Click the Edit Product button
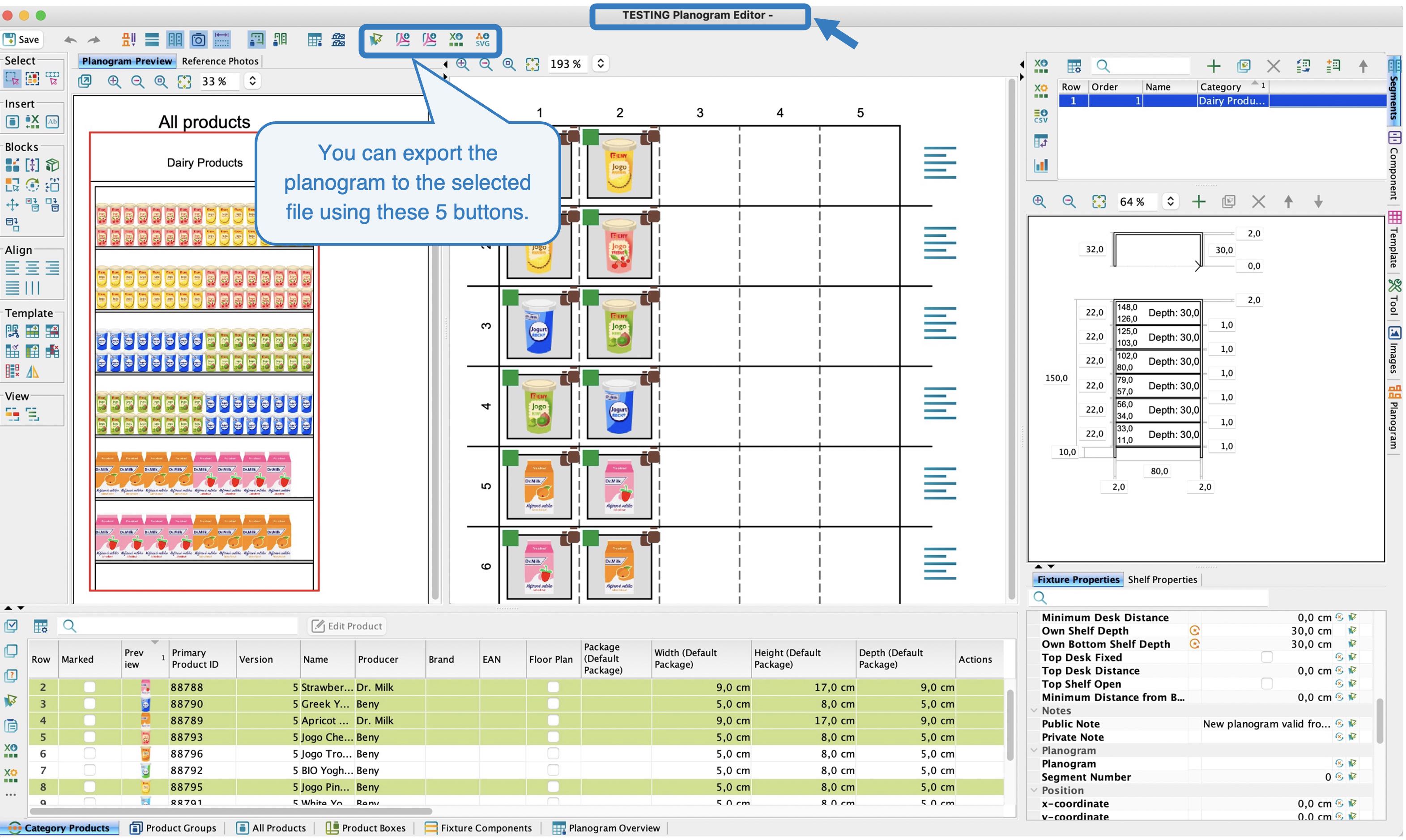The image size is (1406, 840). point(347,626)
